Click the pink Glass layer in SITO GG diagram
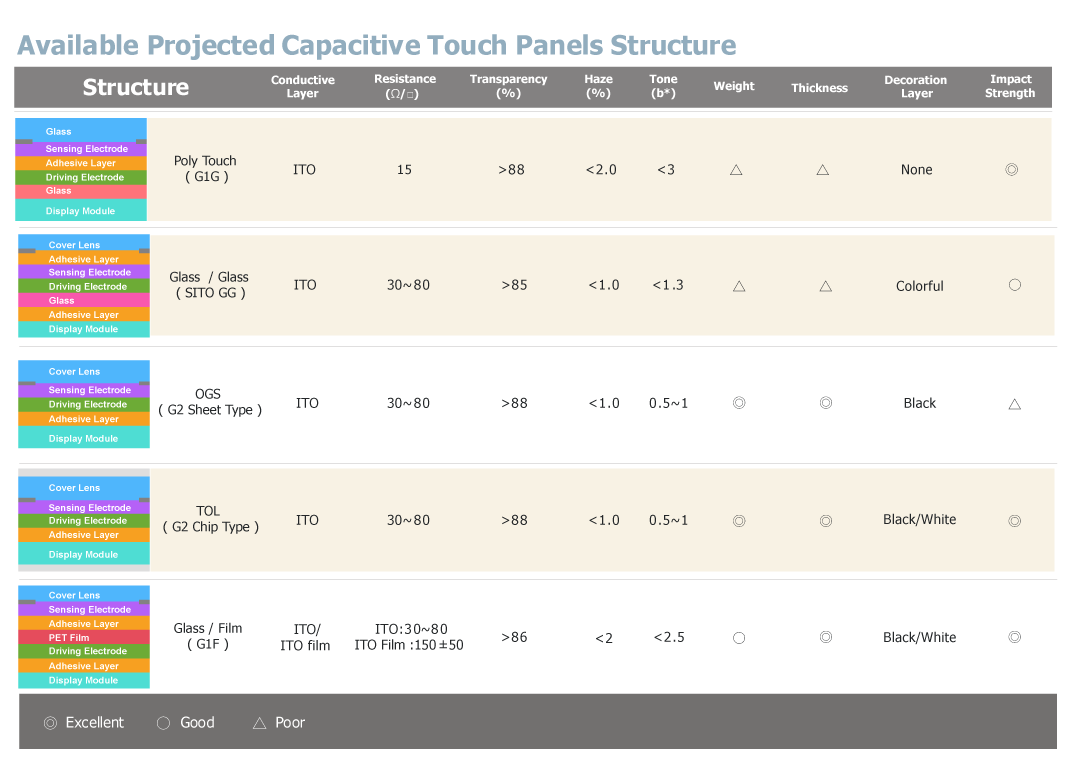Screen dimensions: 1079x765 point(84,300)
